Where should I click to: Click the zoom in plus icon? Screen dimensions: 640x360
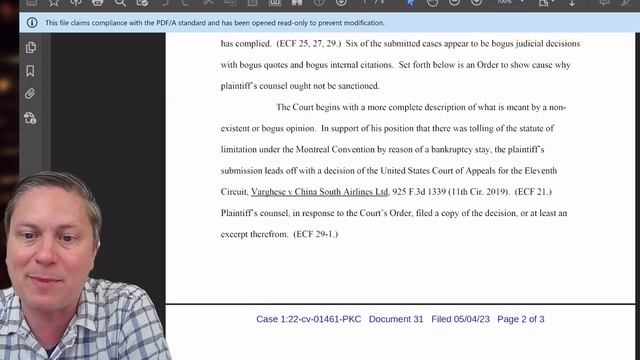pos(476,2)
